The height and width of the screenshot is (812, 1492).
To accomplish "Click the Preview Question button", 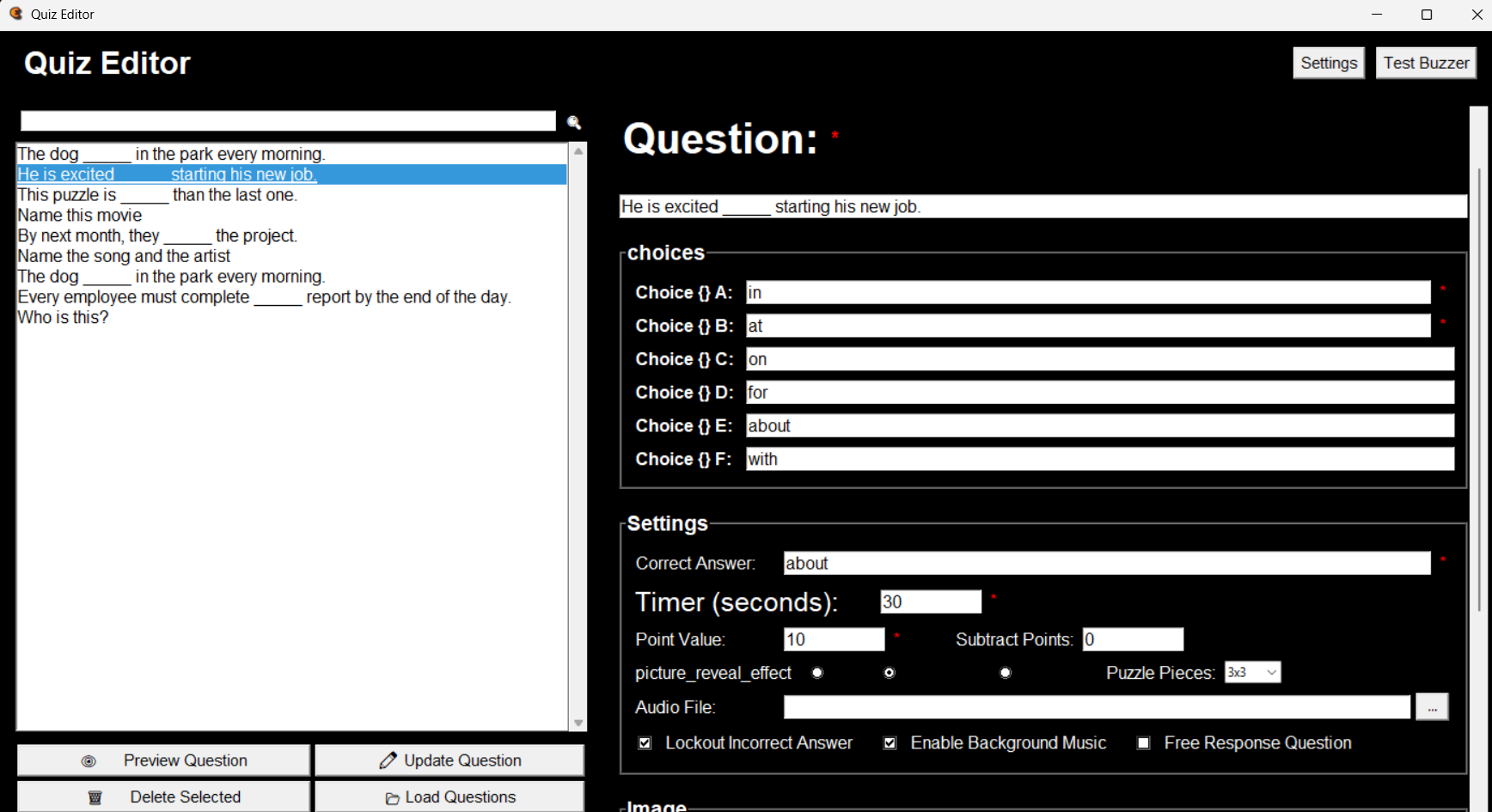I will tap(163, 760).
